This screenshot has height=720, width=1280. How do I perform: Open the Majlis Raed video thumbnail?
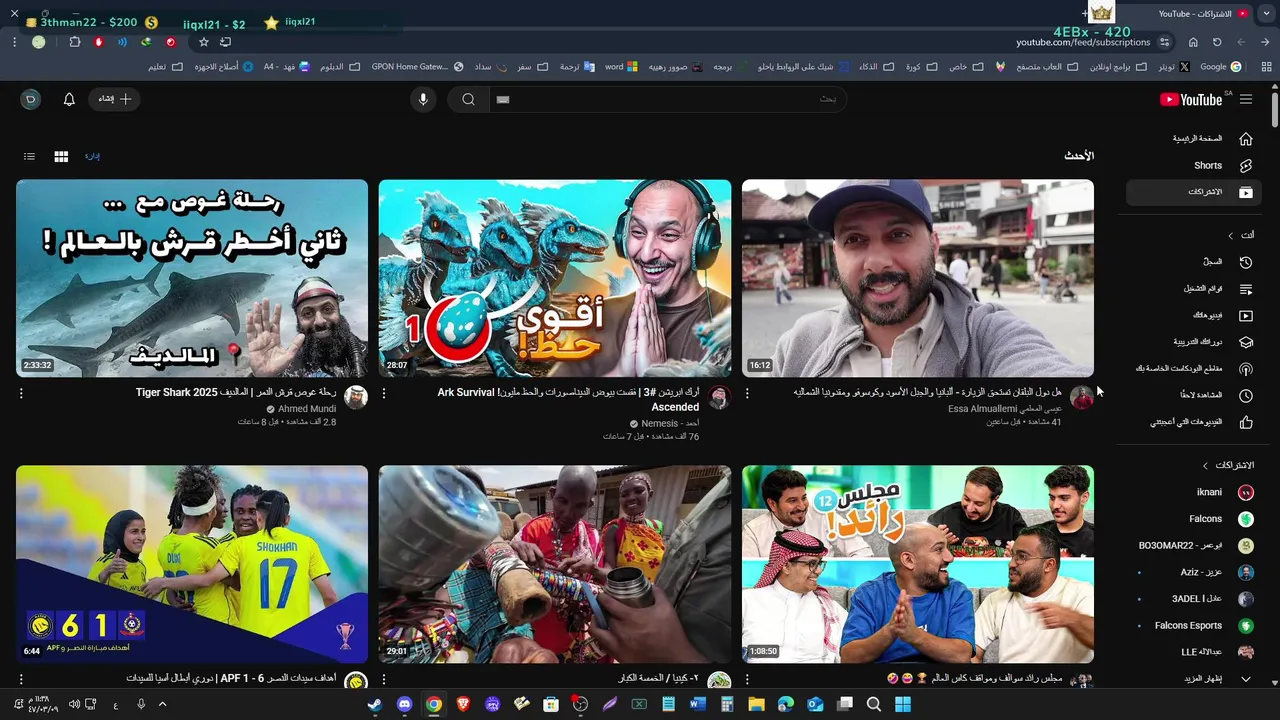pos(918,564)
